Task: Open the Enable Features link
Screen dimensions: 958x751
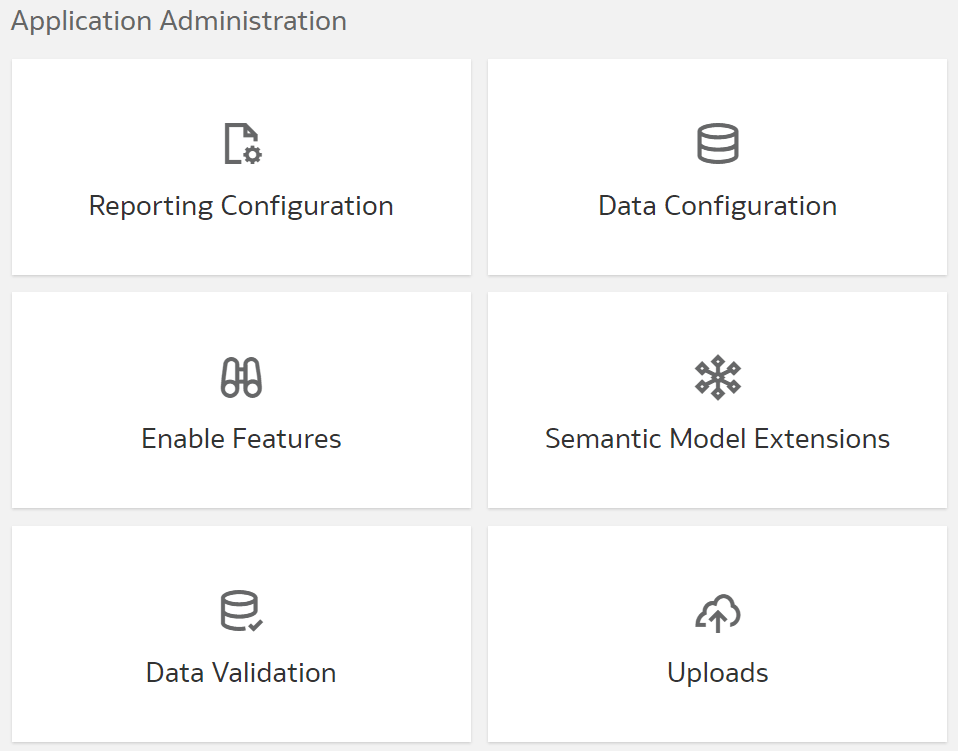Action: point(240,438)
